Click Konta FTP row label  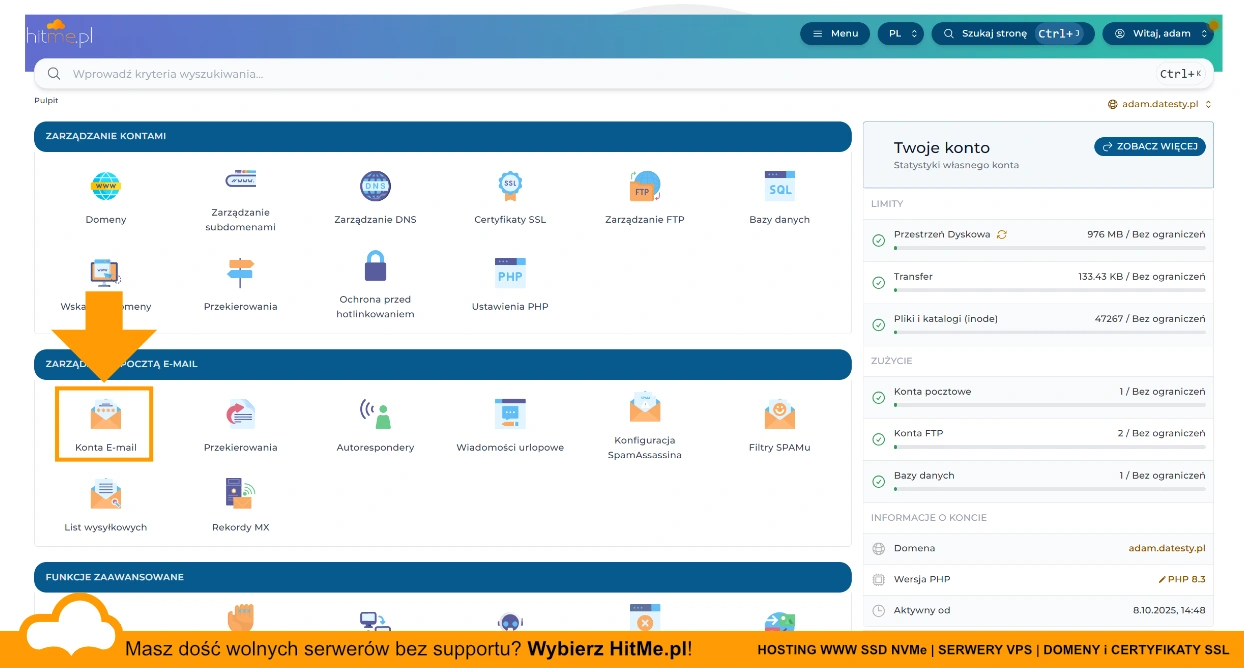pos(918,433)
